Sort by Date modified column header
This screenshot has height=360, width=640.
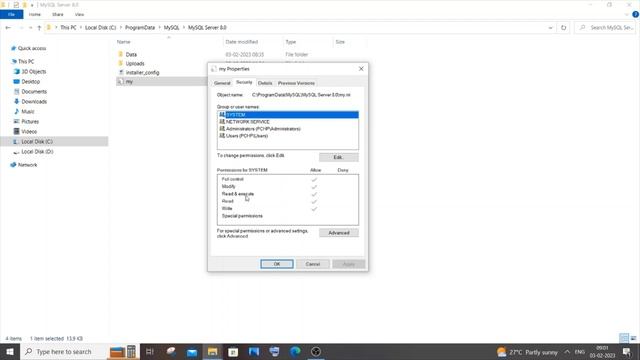242,42
